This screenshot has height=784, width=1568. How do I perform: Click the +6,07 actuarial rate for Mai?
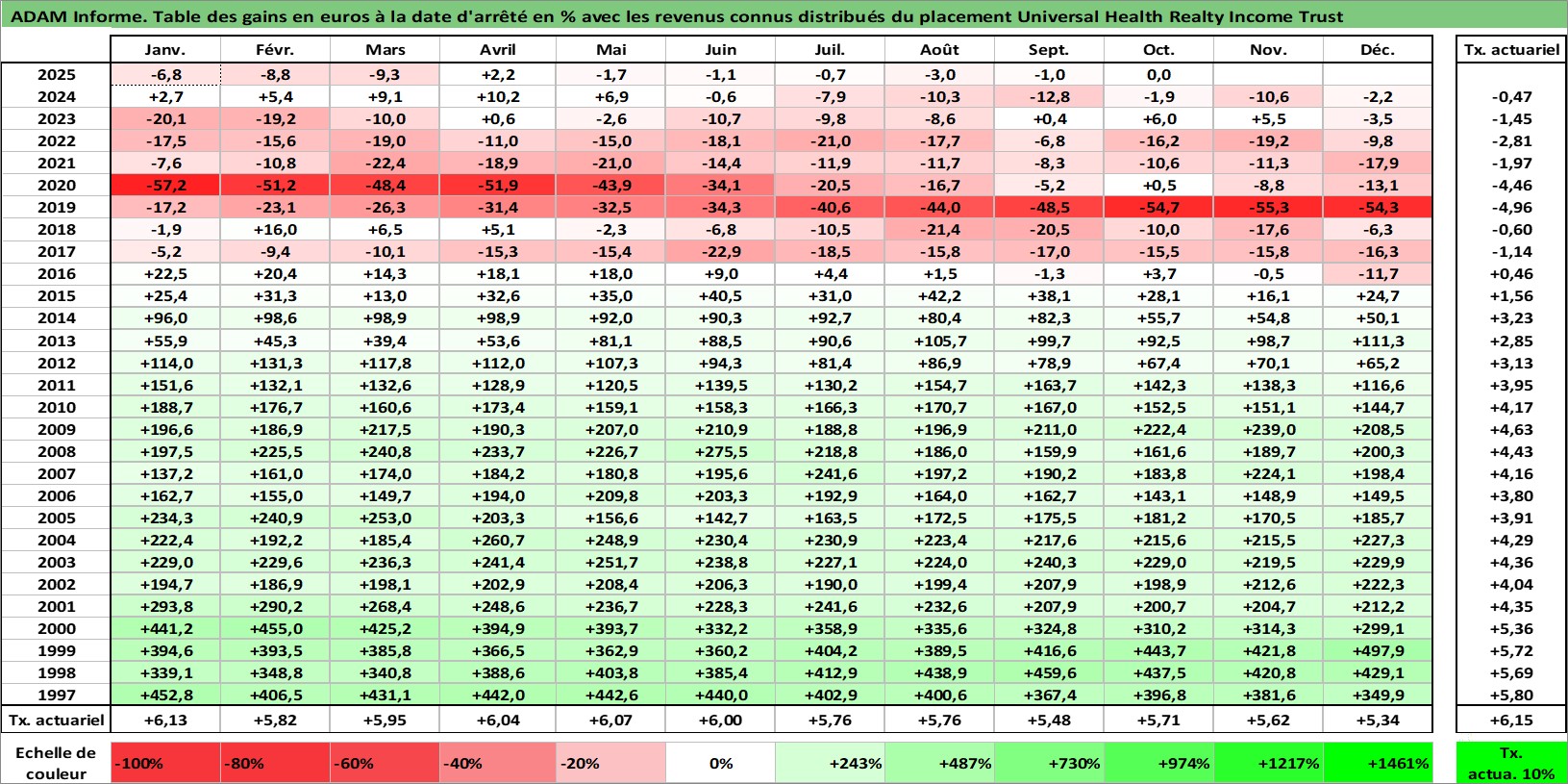point(611,720)
